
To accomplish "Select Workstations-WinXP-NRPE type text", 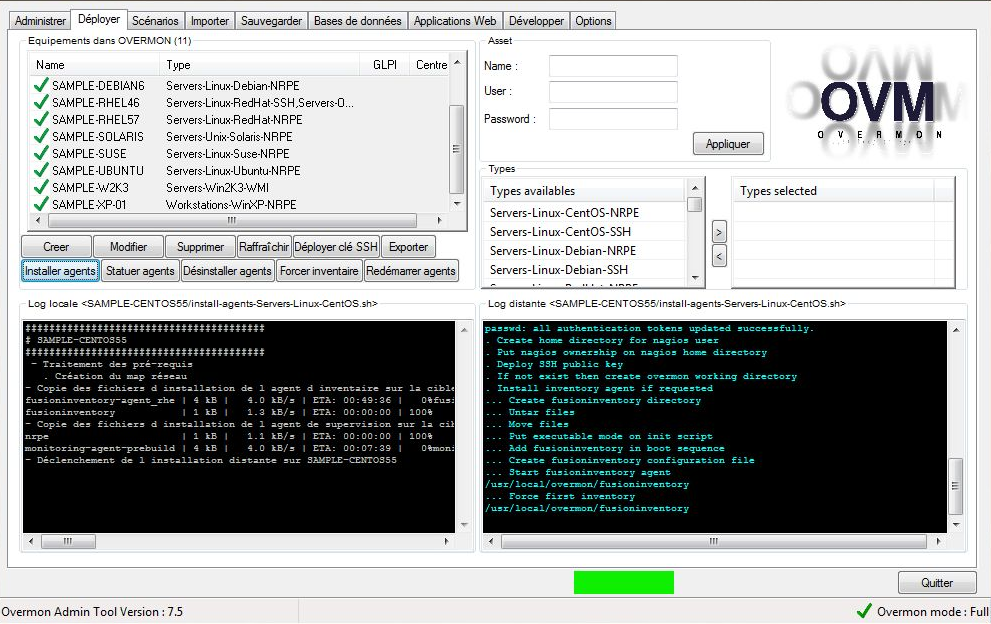I will coord(231,204).
